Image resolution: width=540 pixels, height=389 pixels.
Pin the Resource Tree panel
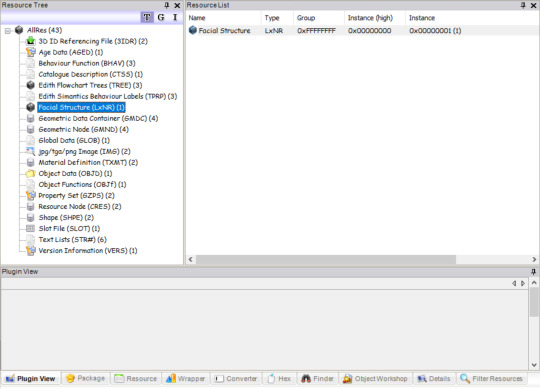click(x=167, y=5)
